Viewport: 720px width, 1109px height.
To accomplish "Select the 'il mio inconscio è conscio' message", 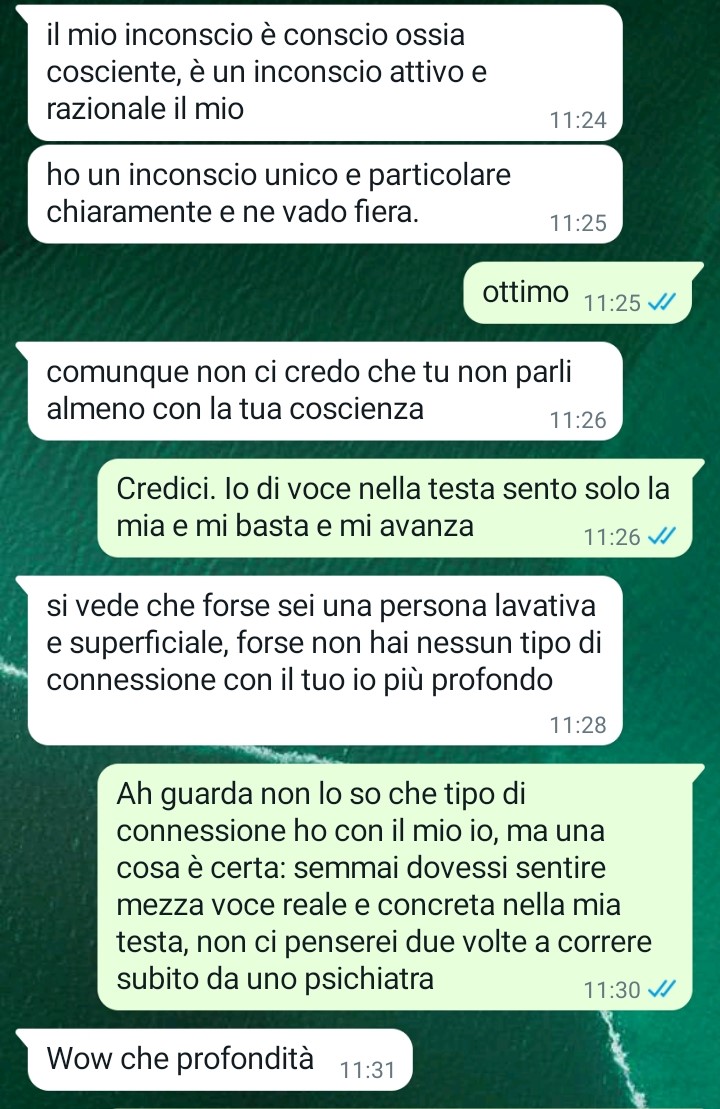I will point(325,73).
